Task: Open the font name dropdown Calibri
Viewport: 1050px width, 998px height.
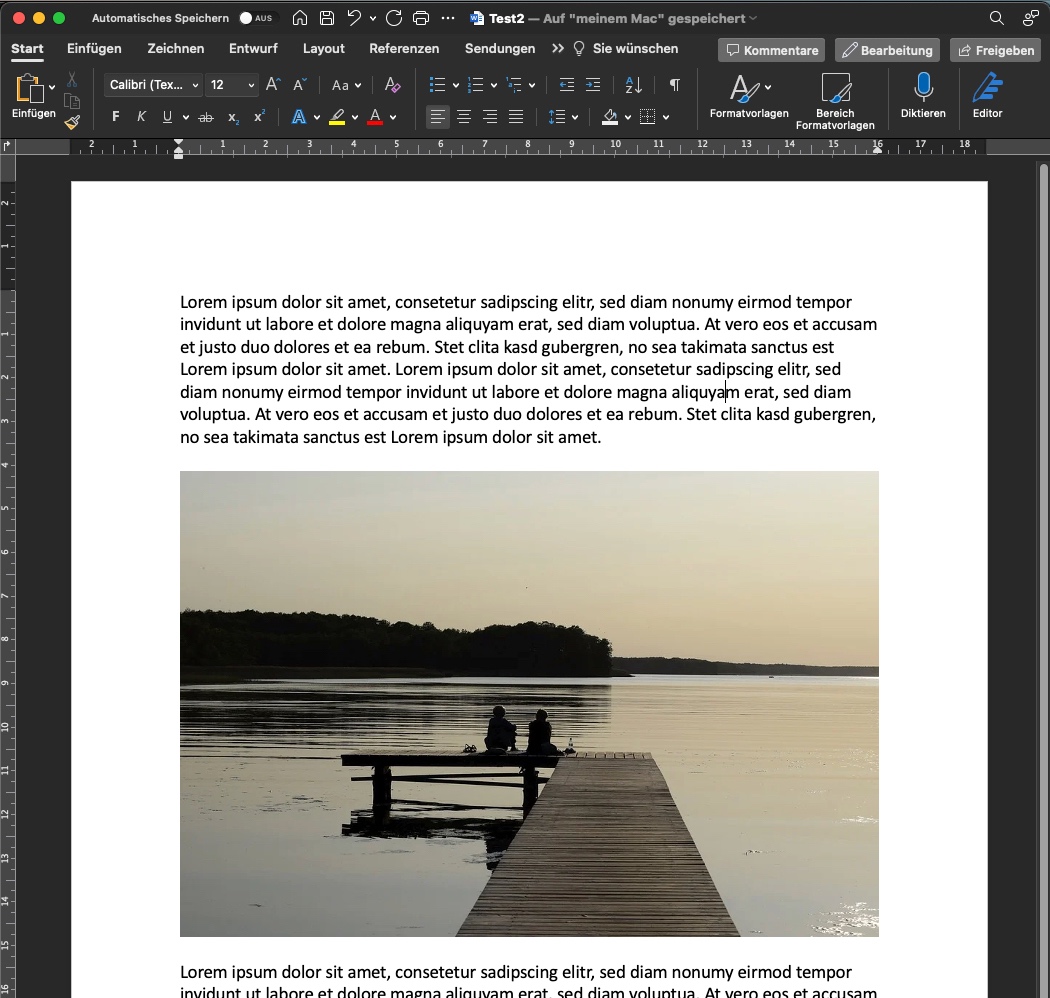Action: (154, 84)
